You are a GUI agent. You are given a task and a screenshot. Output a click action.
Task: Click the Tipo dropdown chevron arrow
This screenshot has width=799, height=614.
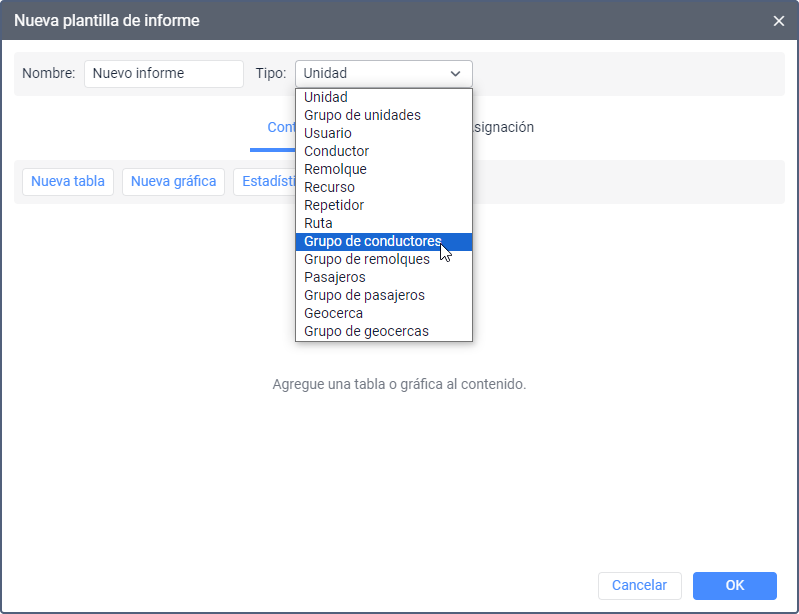[x=456, y=73]
